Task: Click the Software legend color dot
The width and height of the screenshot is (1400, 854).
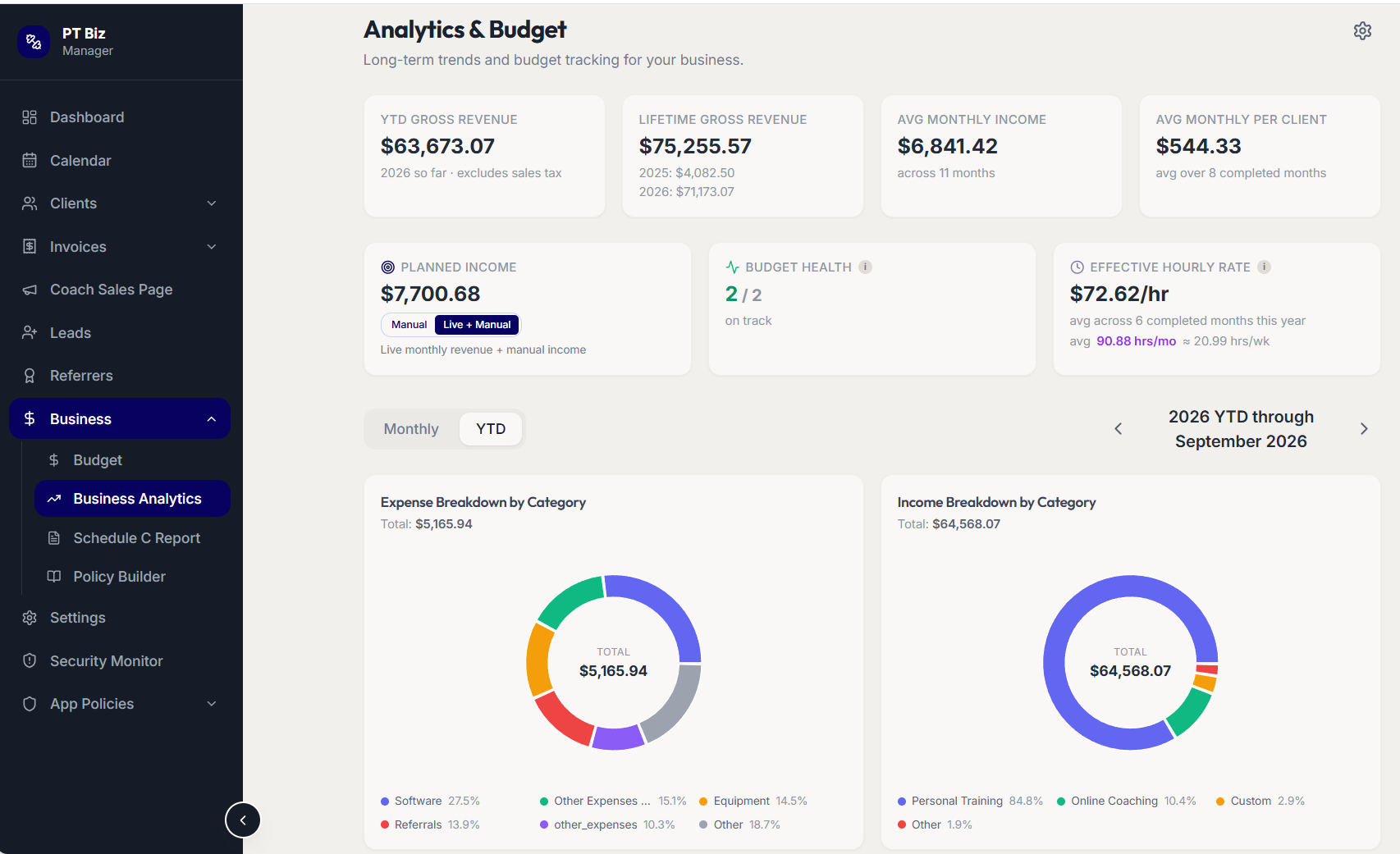Action: coord(385,801)
